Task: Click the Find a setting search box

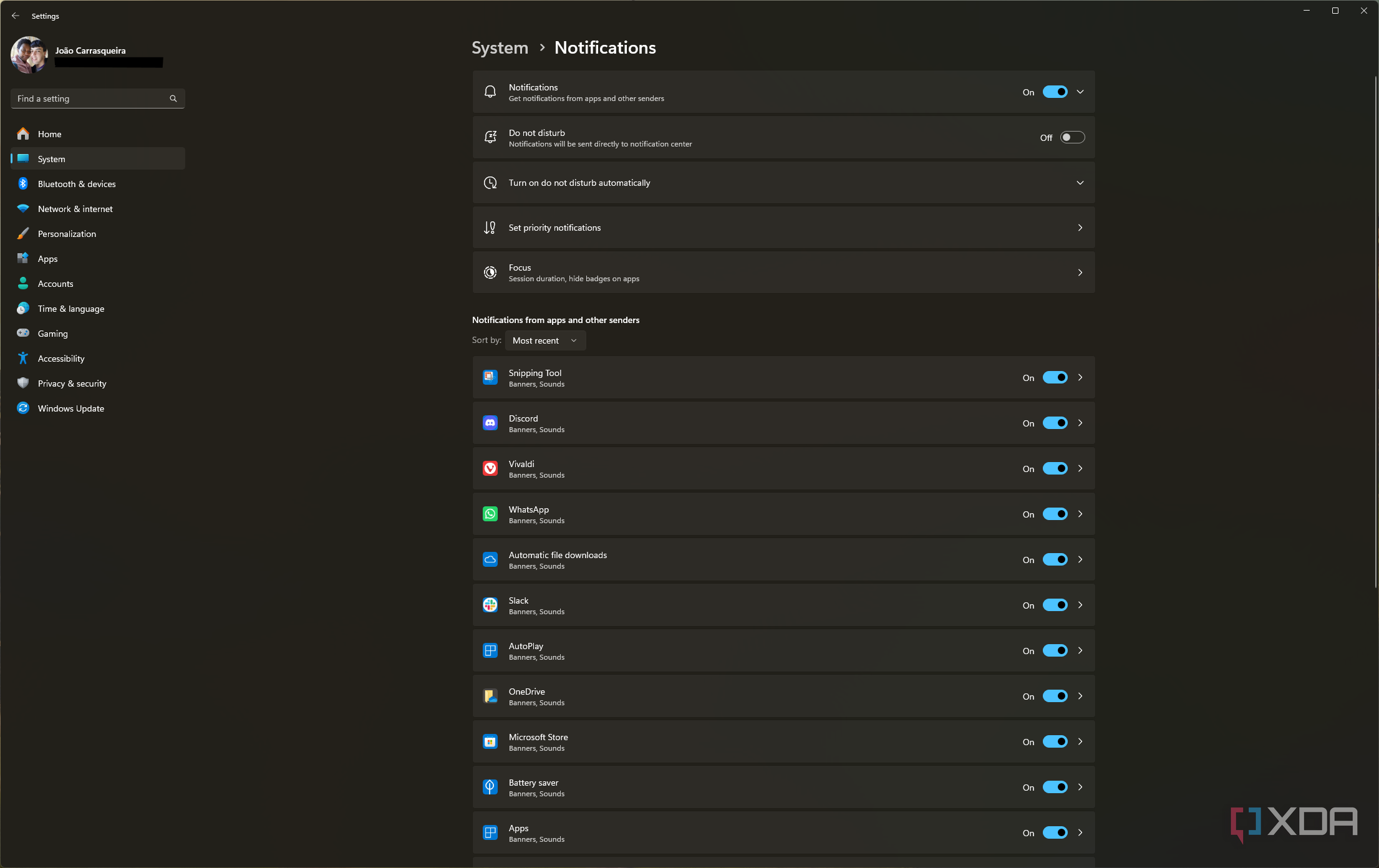Action: (x=98, y=99)
